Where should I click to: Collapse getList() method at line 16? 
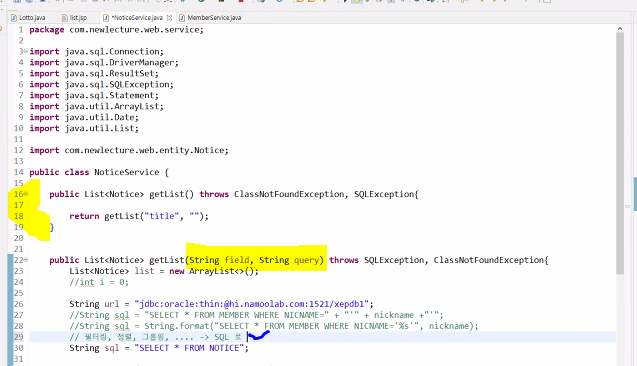pyautogui.click(x=26, y=194)
